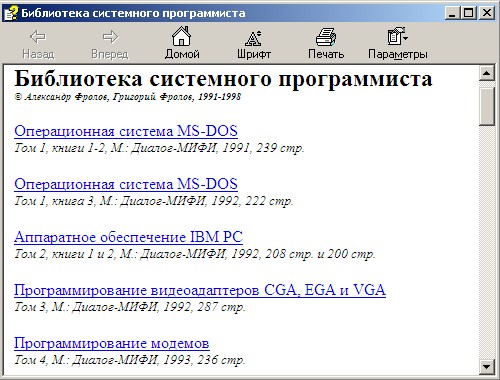Screen dimensions: 500x380
Task: Minimize the help window
Action: [x=452, y=13]
